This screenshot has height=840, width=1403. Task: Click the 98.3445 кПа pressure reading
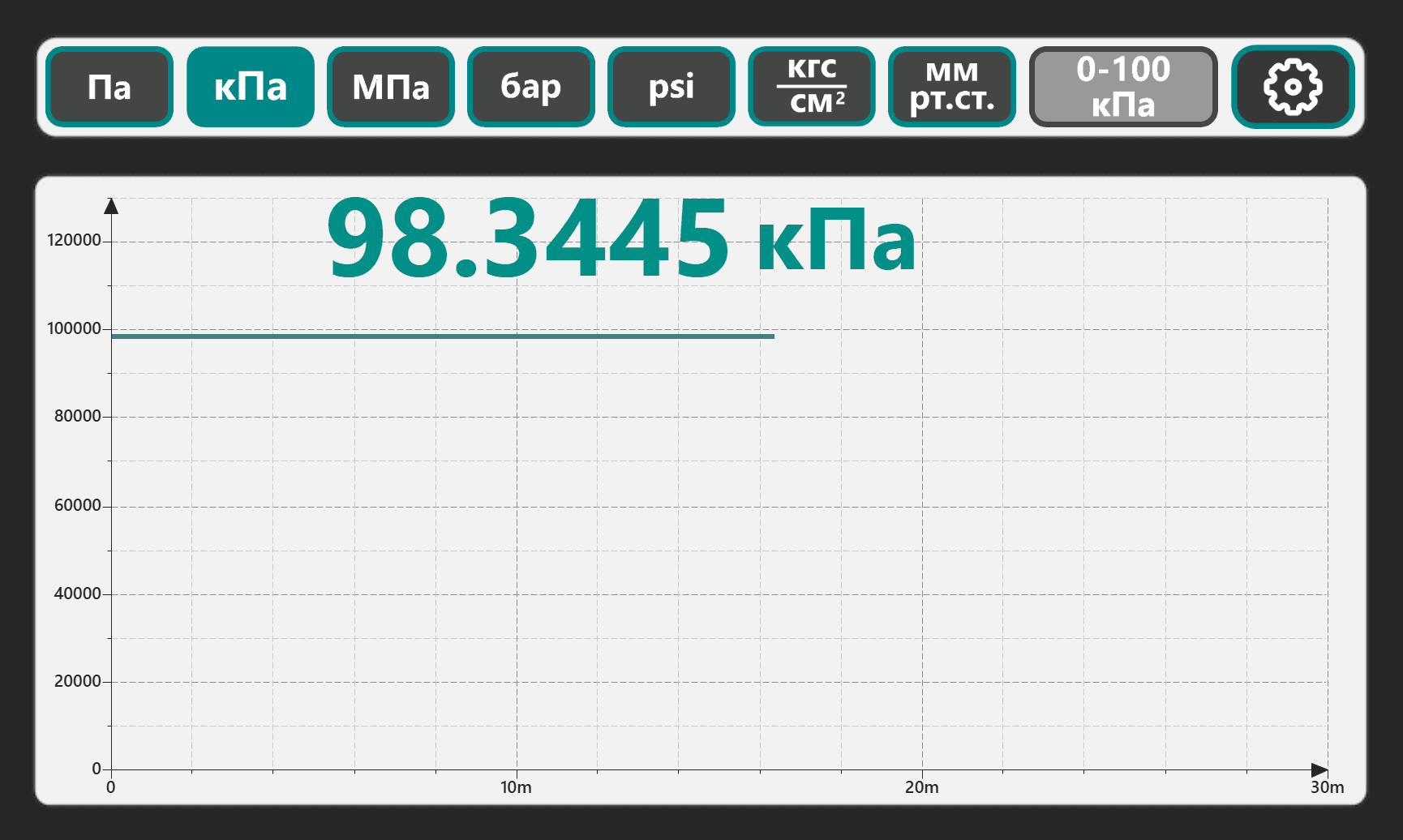pyautogui.click(x=621, y=239)
